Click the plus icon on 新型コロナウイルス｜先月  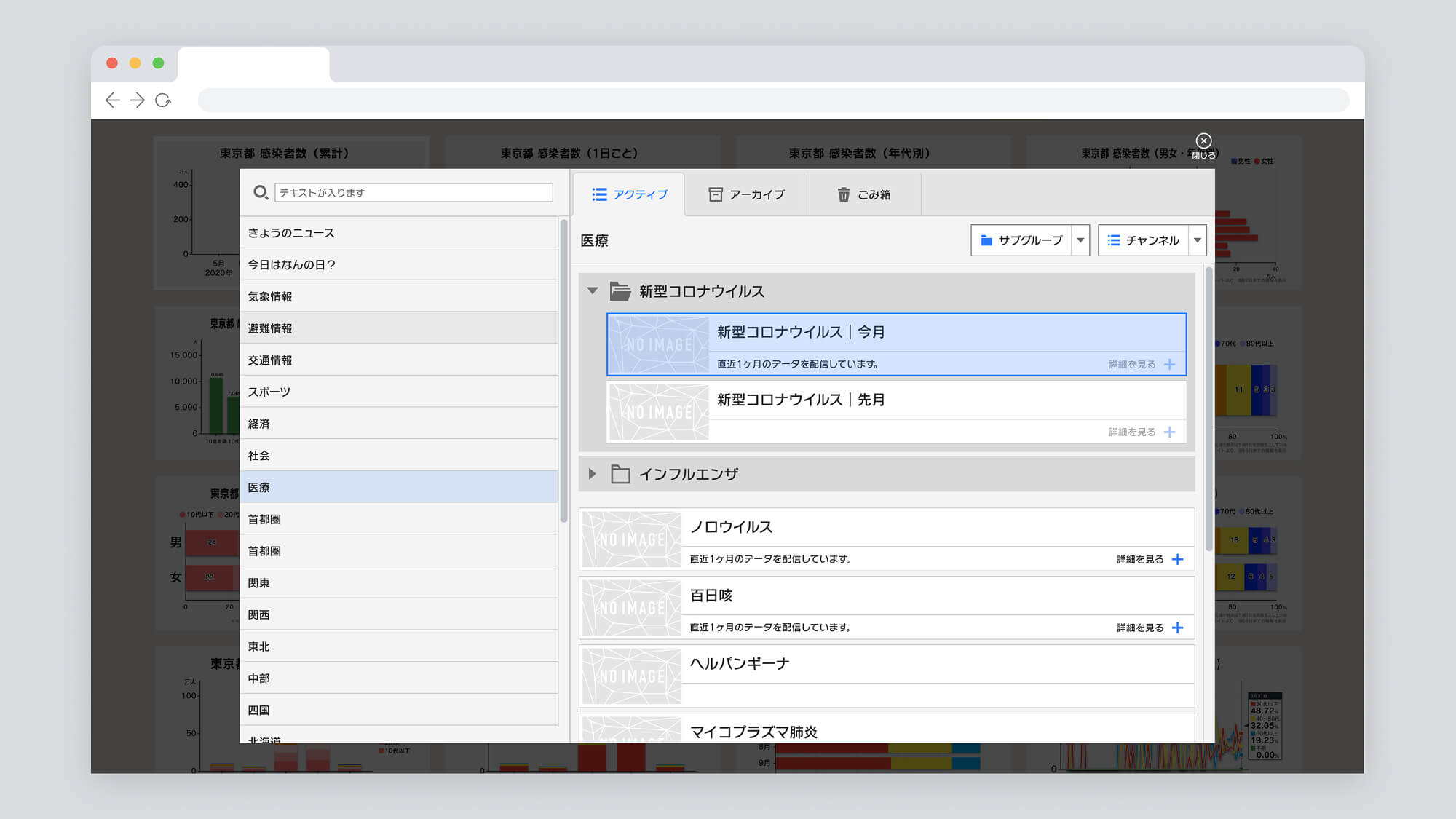click(1170, 432)
